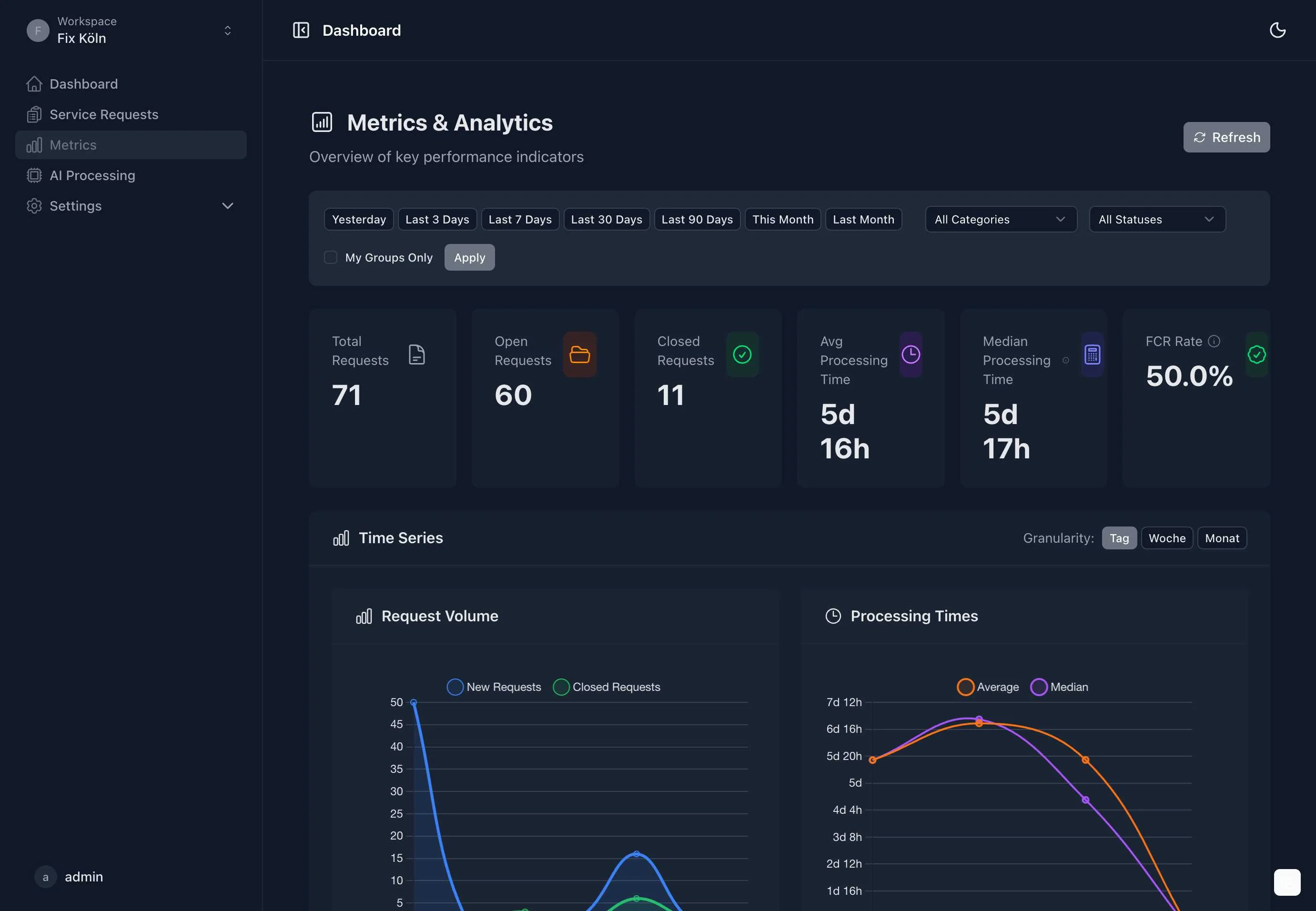Switch granularity to Woche
This screenshot has height=911, width=1316.
point(1166,538)
